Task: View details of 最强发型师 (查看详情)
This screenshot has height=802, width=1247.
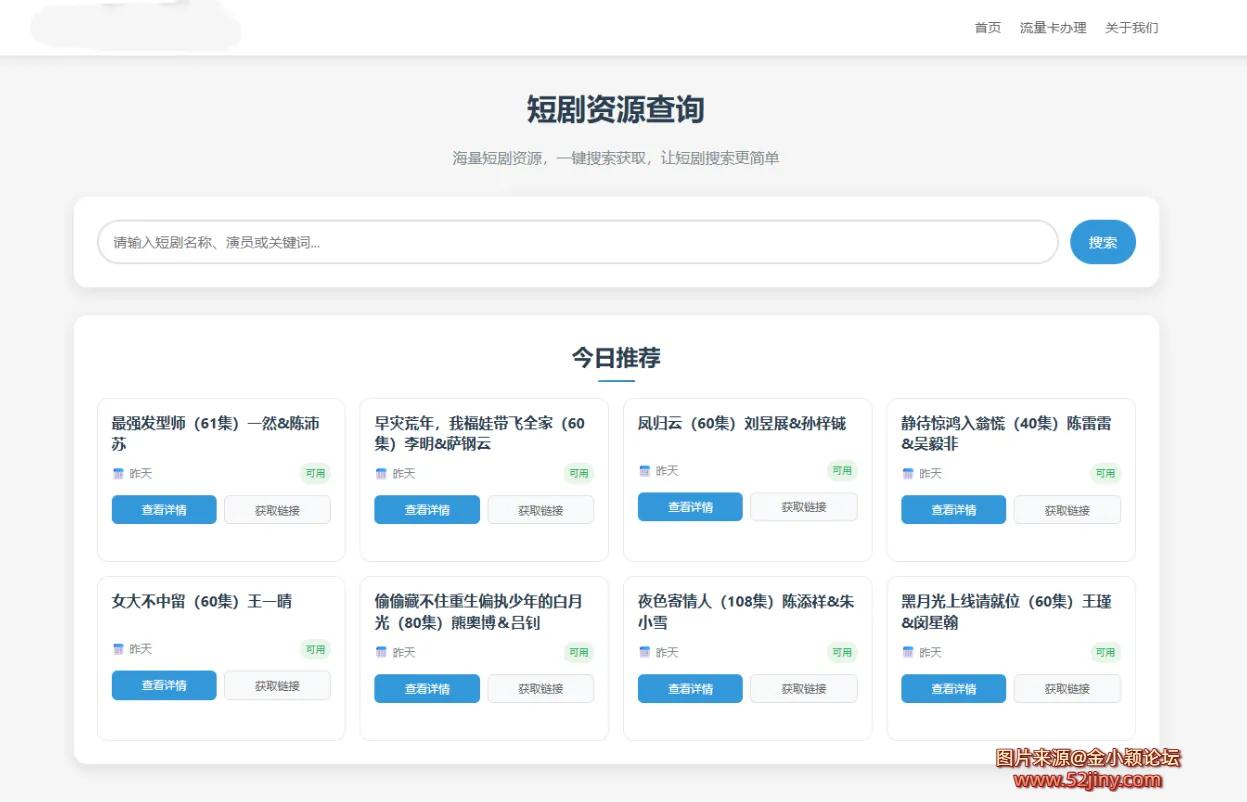Action: tap(164, 510)
